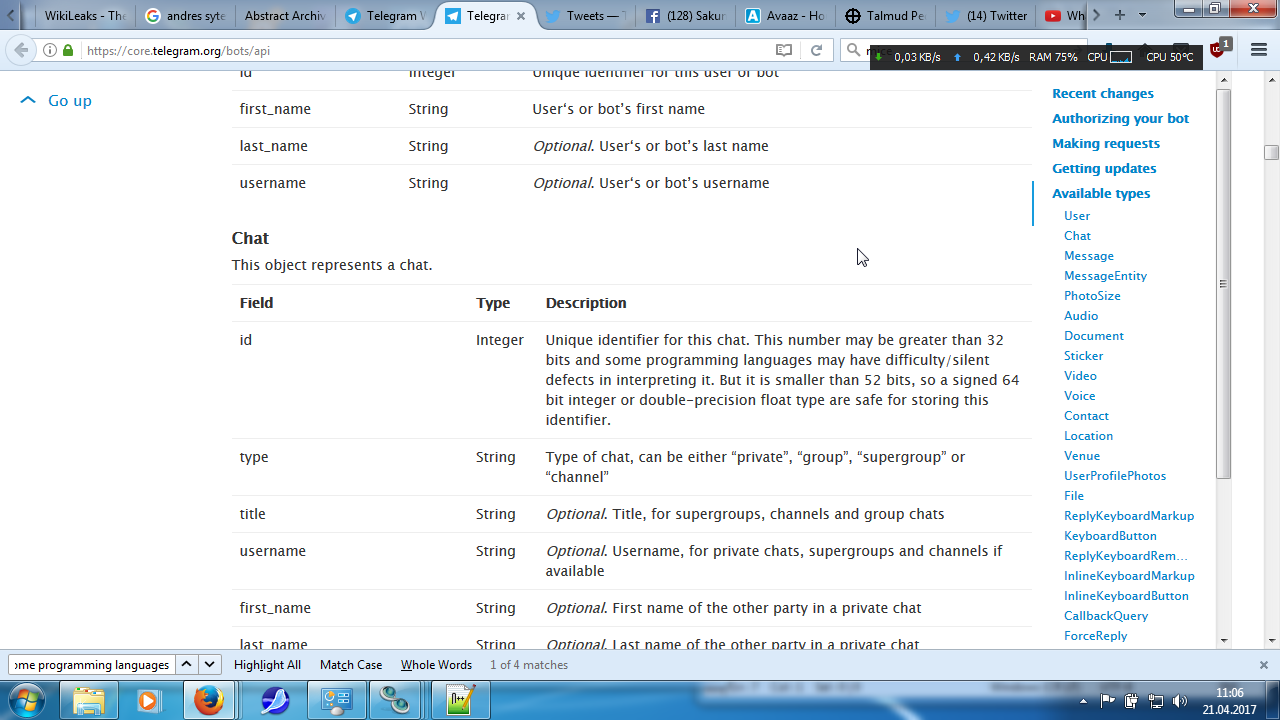Image resolution: width=1280 pixels, height=720 pixels.
Task: Jump to MessageEntity in sidebar
Action: coord(1105,276)
